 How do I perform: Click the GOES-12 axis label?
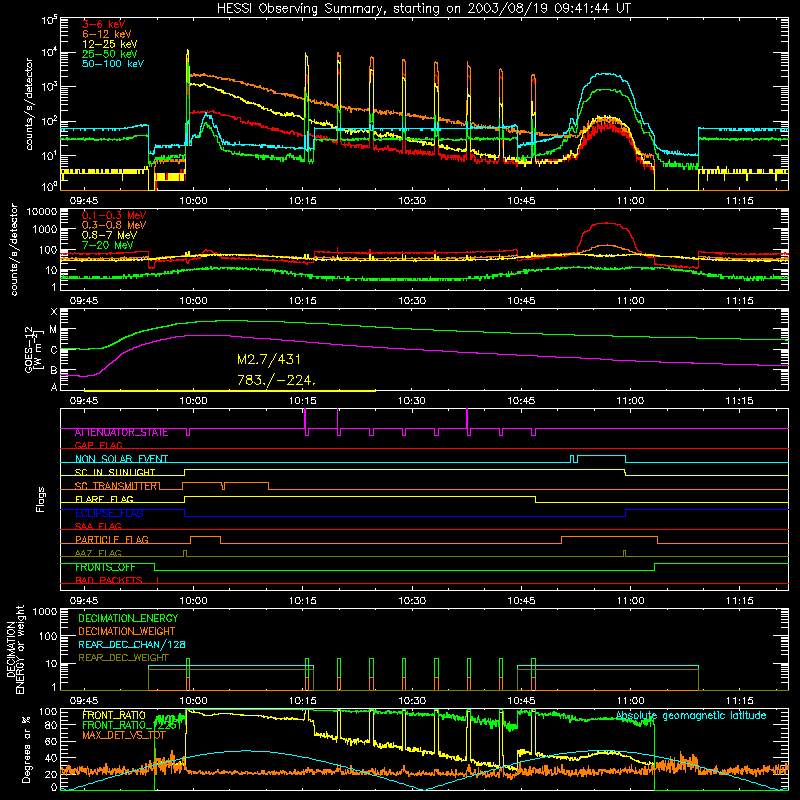tap(33, 349)
